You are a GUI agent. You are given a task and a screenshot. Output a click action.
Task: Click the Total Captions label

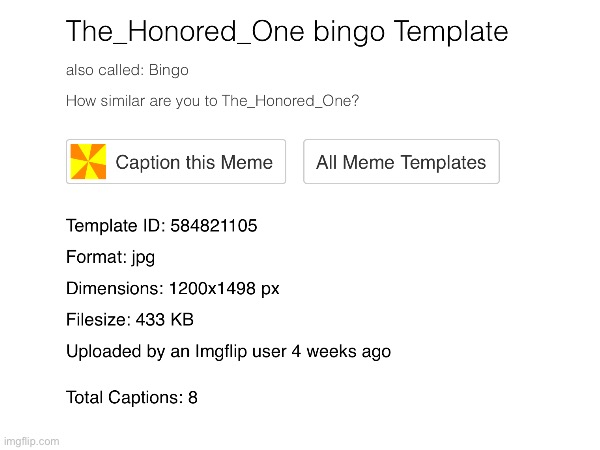125,397
